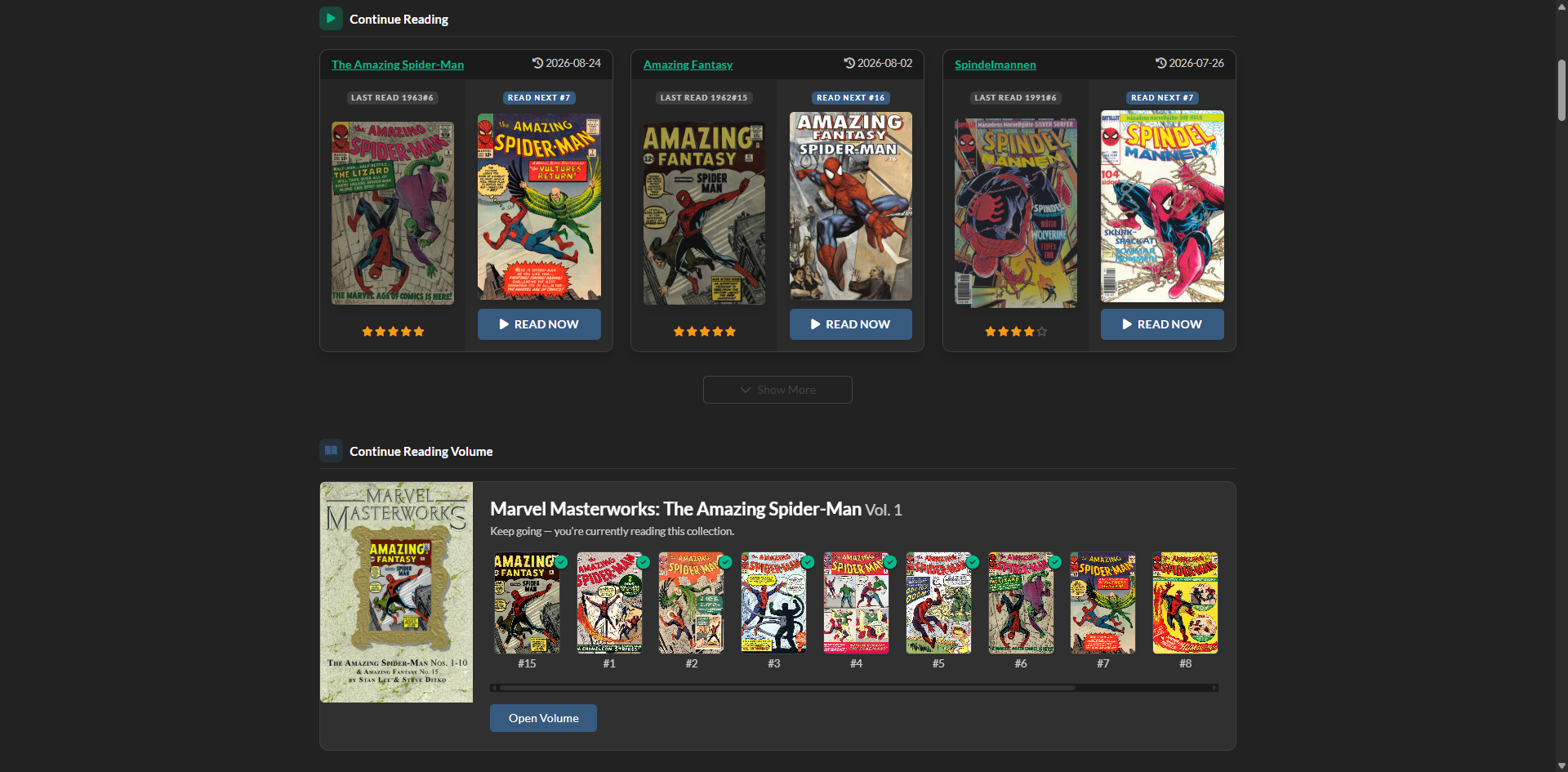Open The Amazing Spider-Man series link
Image resolution: width=1568 pixels, height=772 pixels.
398,65
